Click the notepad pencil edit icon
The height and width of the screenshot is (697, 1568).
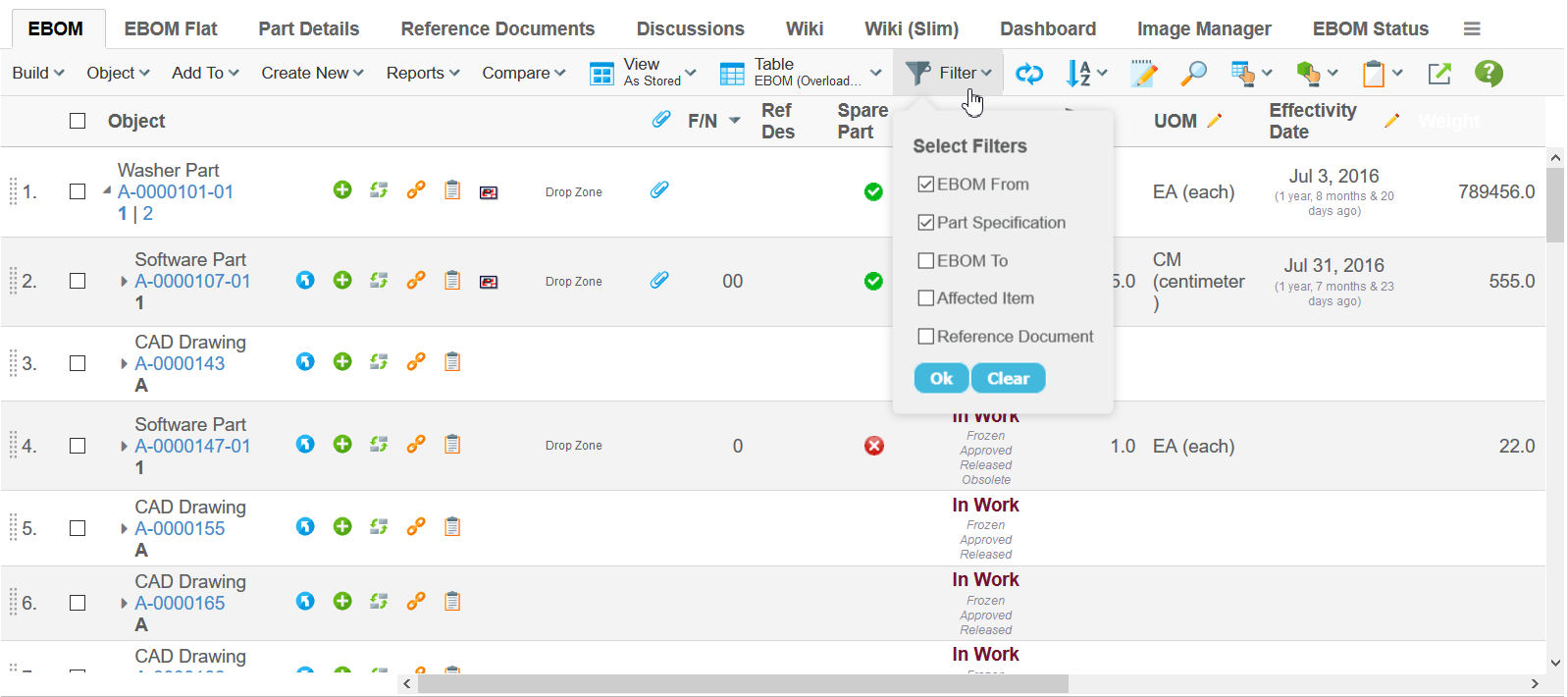click(x=1143, y=73)
